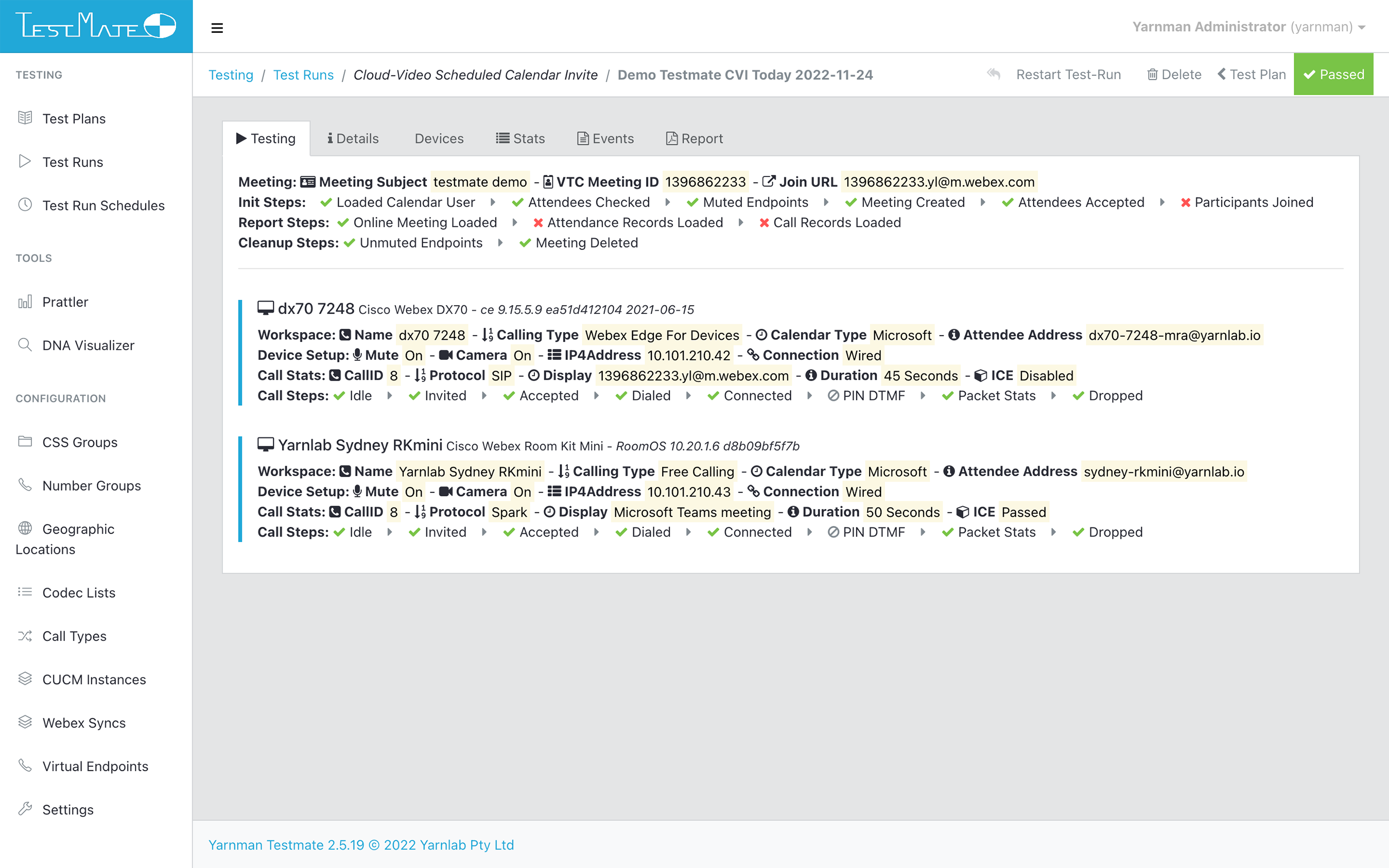Screen dimensions: 1389x868
Task: Open Settings from the sidebar
Action: pyautogui.click(x=68, y=809)
